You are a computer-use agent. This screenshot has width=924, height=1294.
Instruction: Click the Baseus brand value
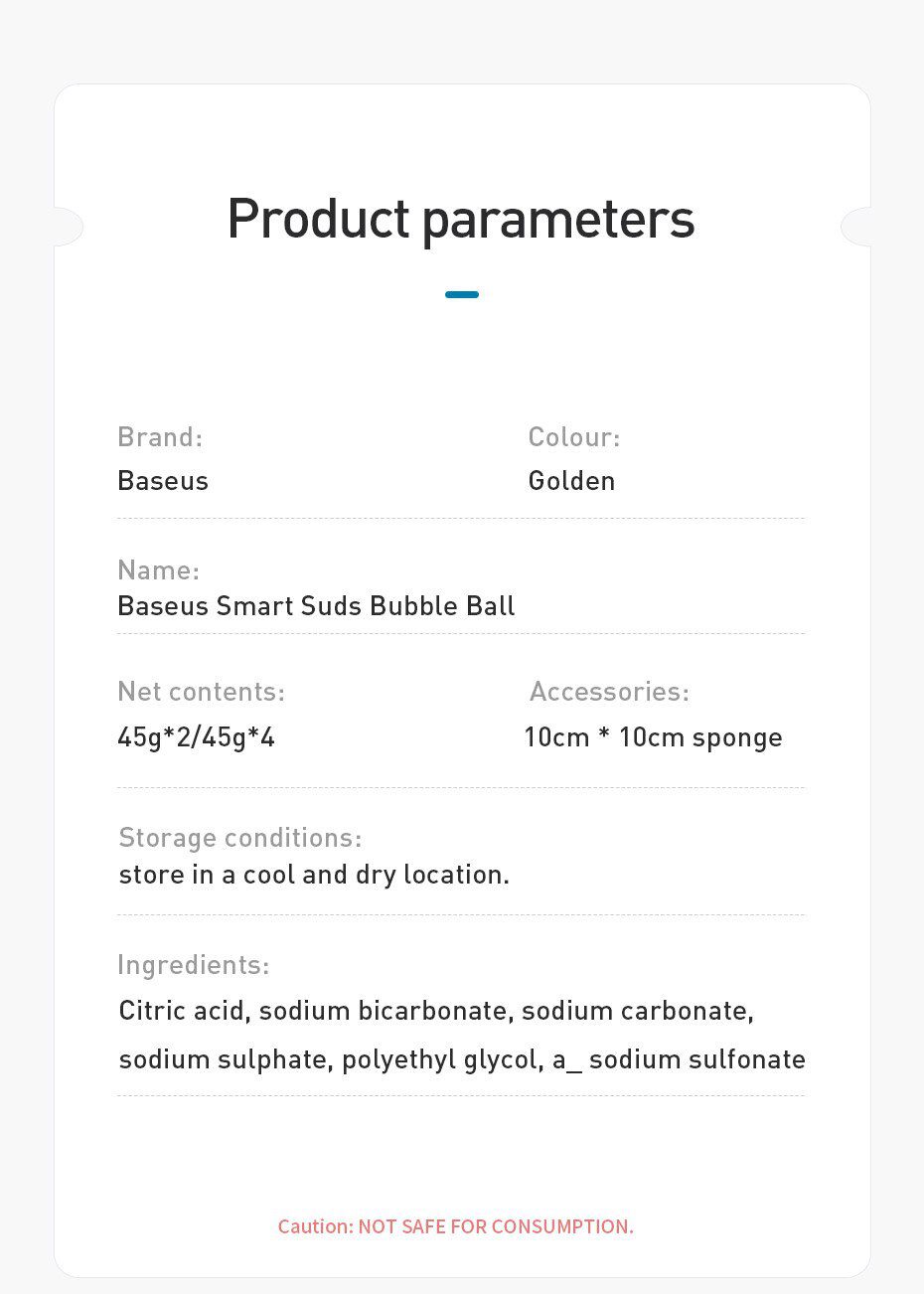coord(163,481)
